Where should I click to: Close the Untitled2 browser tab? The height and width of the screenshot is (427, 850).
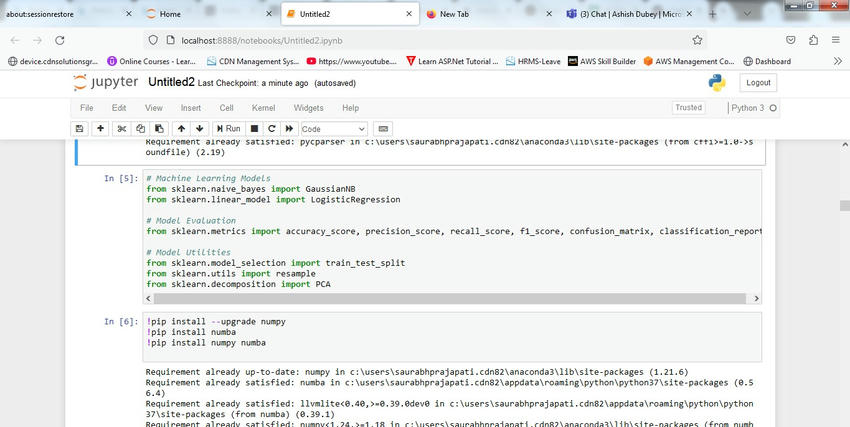(x=409, y=14)
